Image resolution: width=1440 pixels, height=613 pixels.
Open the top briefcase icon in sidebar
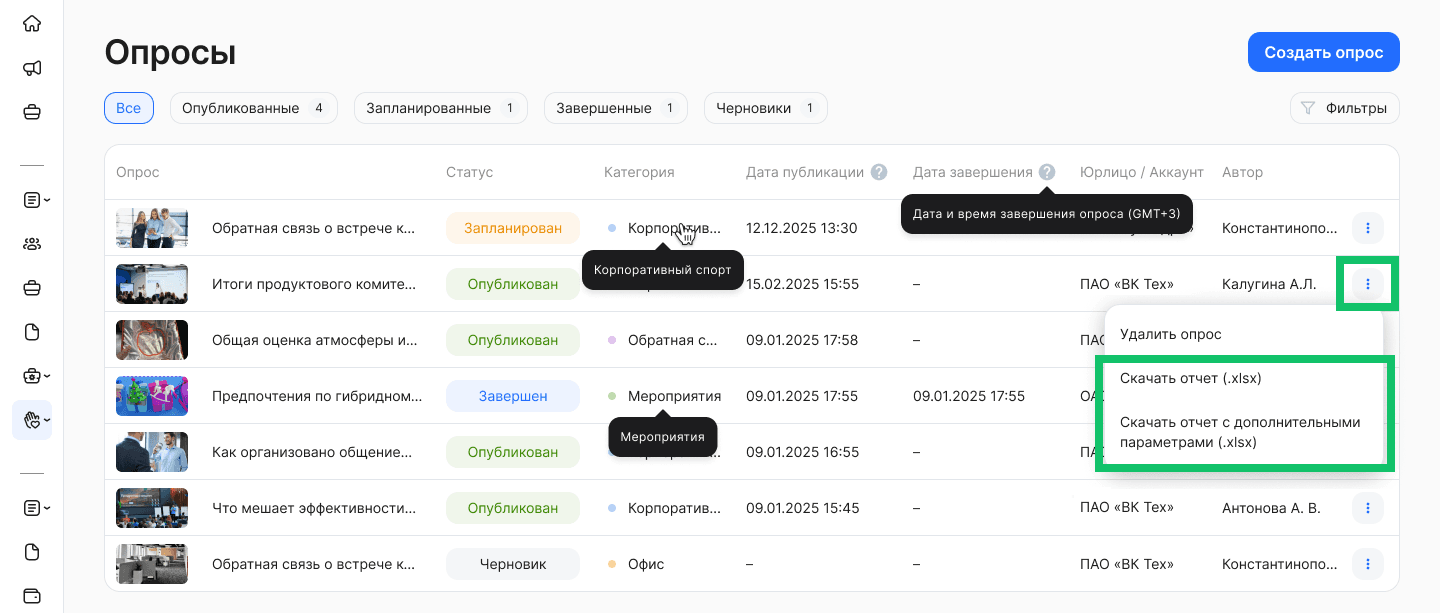(32, 113)
